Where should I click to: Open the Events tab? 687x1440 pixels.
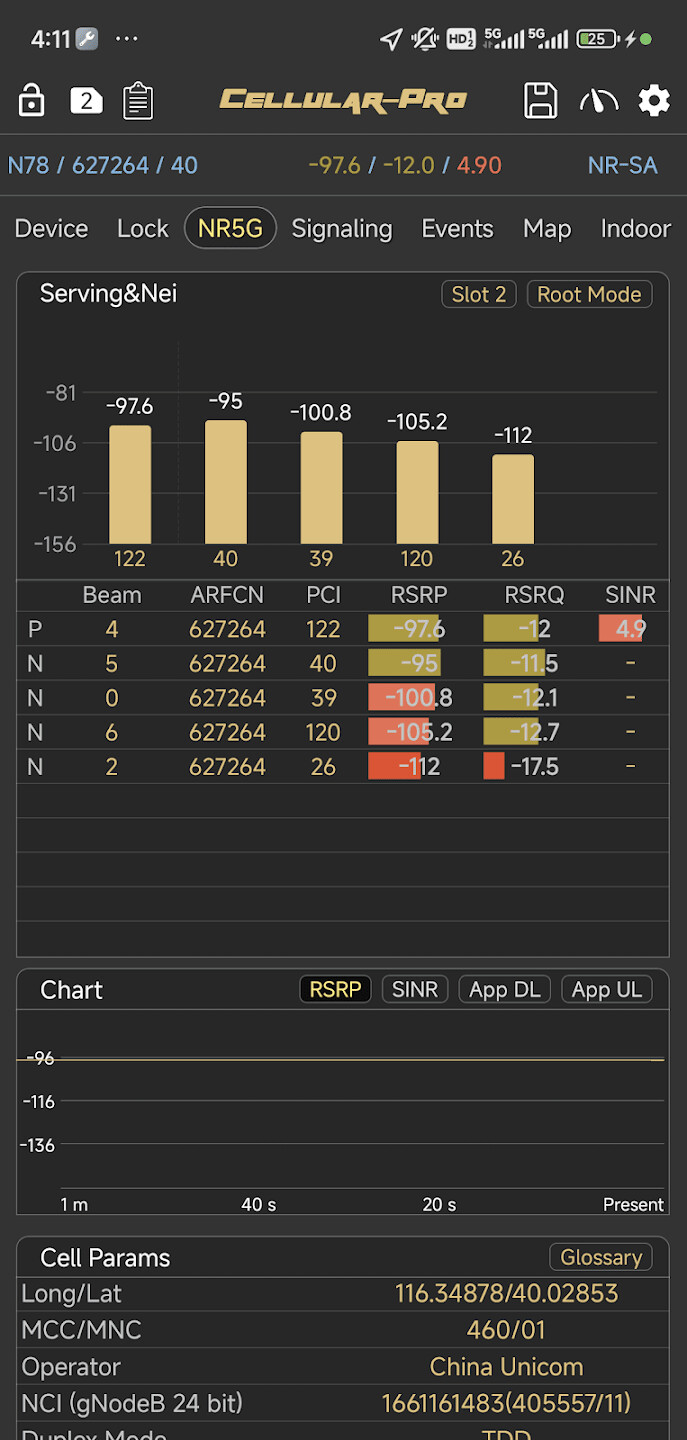click(457, 228)
